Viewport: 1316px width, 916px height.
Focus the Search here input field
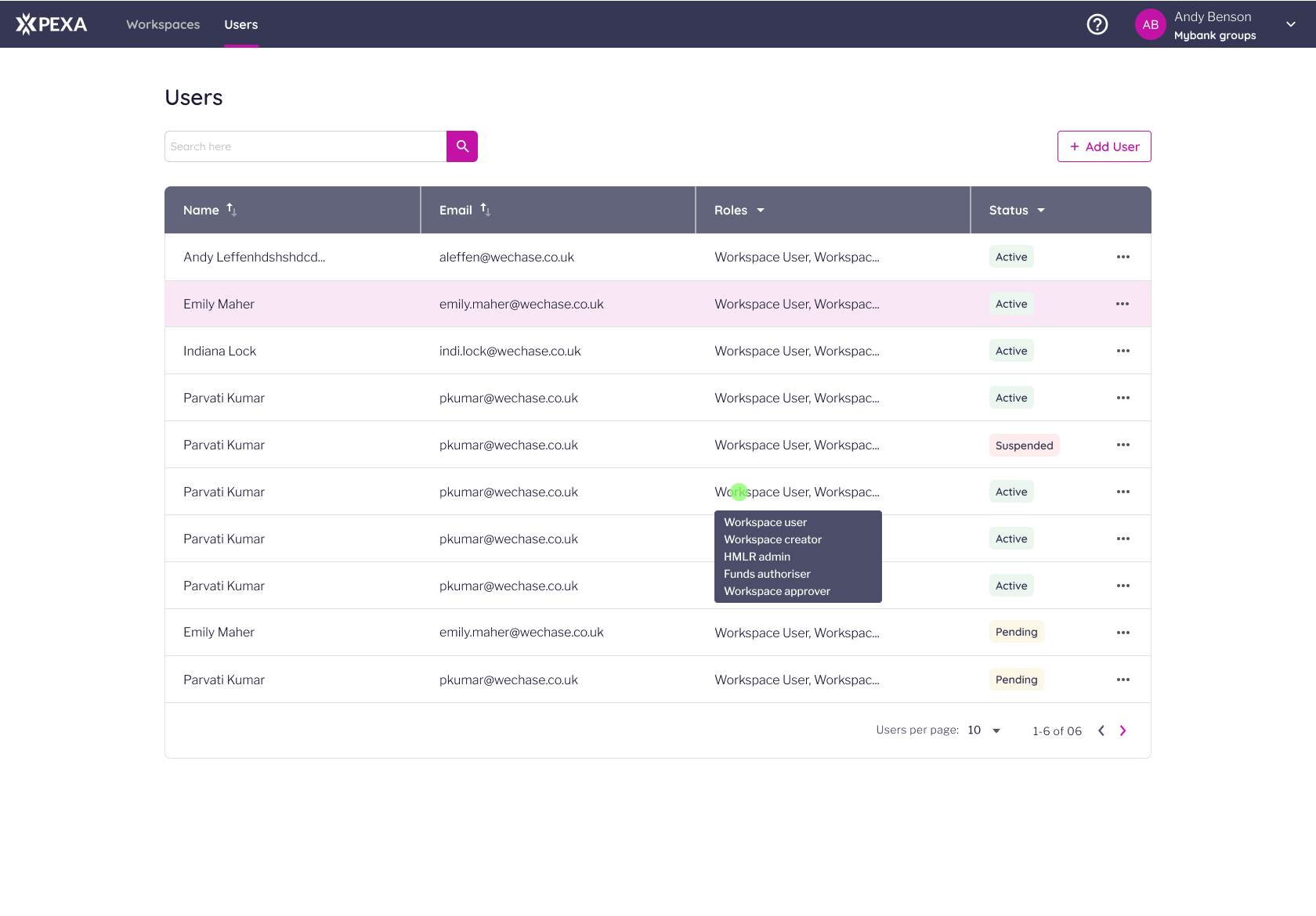click(x=305, y=146)
